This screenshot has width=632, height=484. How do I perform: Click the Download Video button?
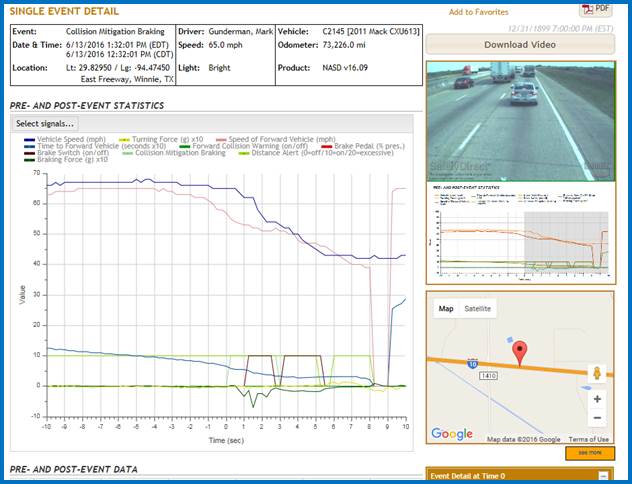pyautogui.click(x=519, y=46)
